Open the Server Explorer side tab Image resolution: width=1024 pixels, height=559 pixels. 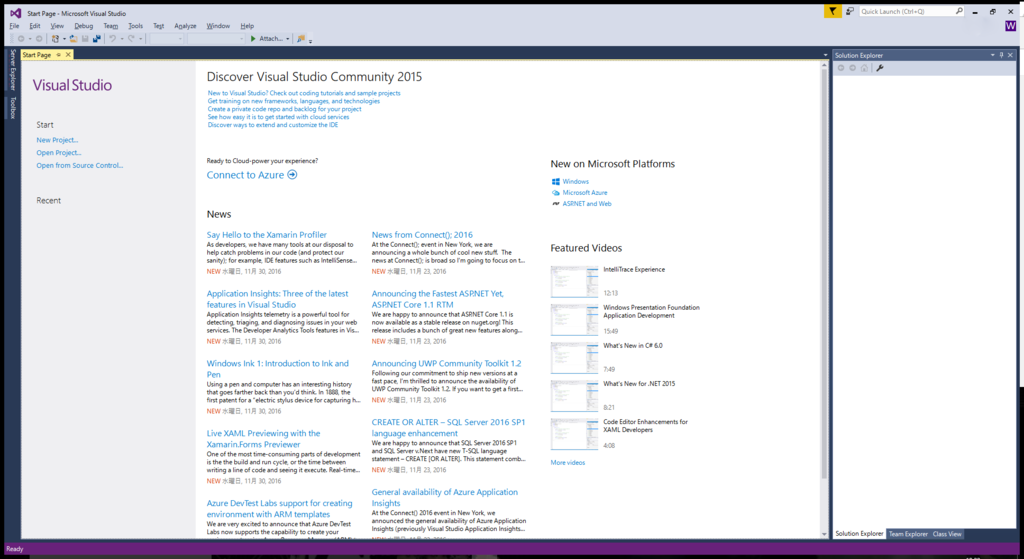[x=12, y=69]
